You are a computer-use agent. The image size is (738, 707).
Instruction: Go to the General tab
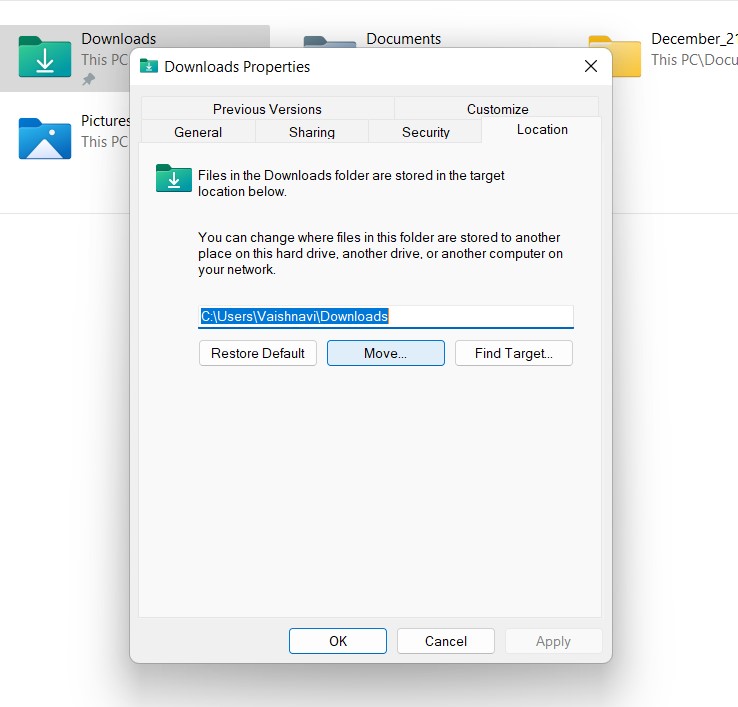[x=198, y=132]
